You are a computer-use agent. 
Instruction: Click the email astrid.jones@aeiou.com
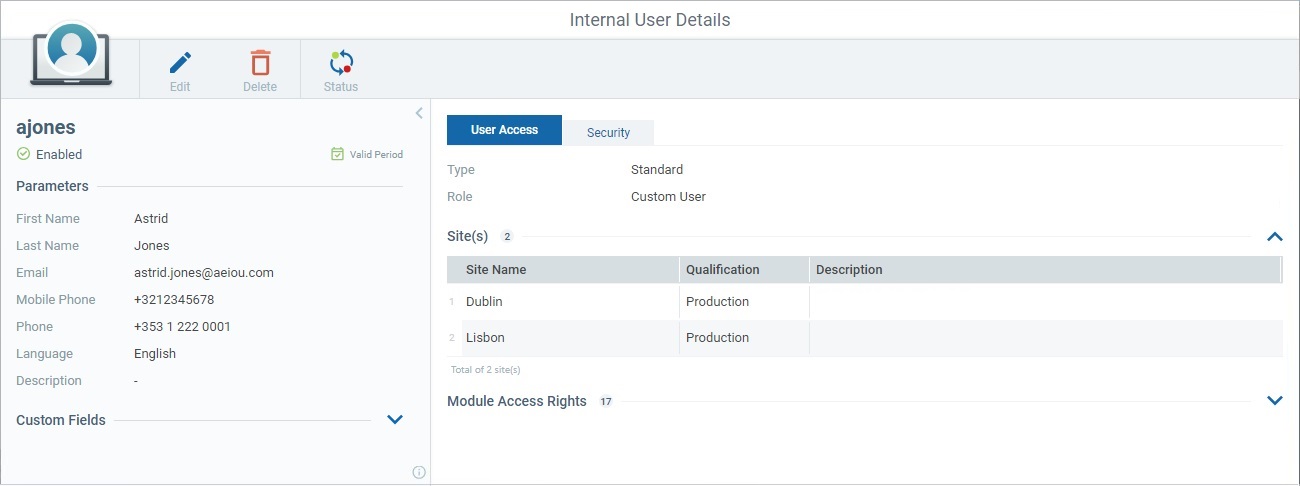(204, 273)
